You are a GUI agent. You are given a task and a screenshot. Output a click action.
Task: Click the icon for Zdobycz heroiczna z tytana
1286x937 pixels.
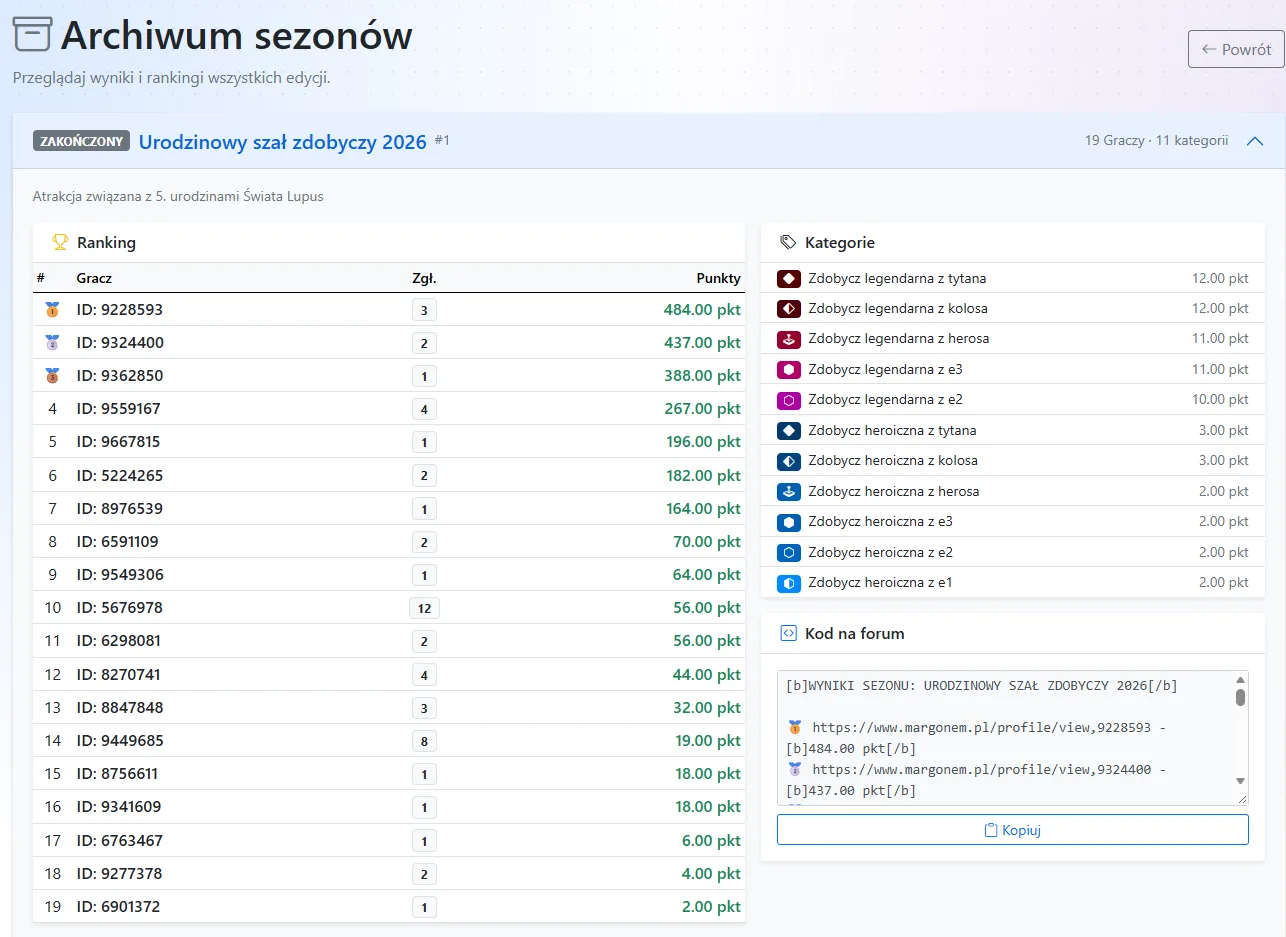tap(789, 430)
